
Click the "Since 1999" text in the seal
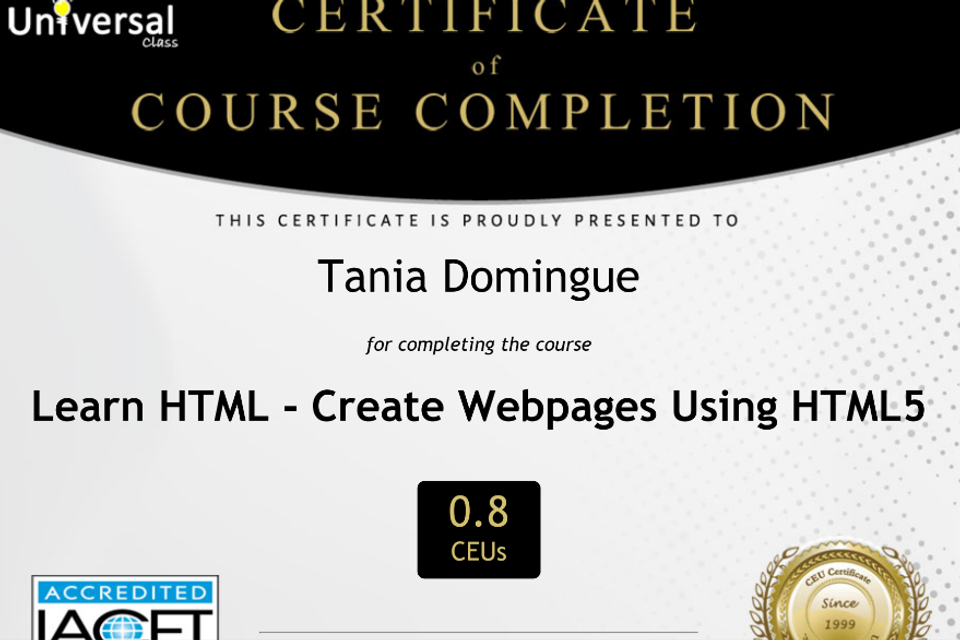click(x=840, y=612)
